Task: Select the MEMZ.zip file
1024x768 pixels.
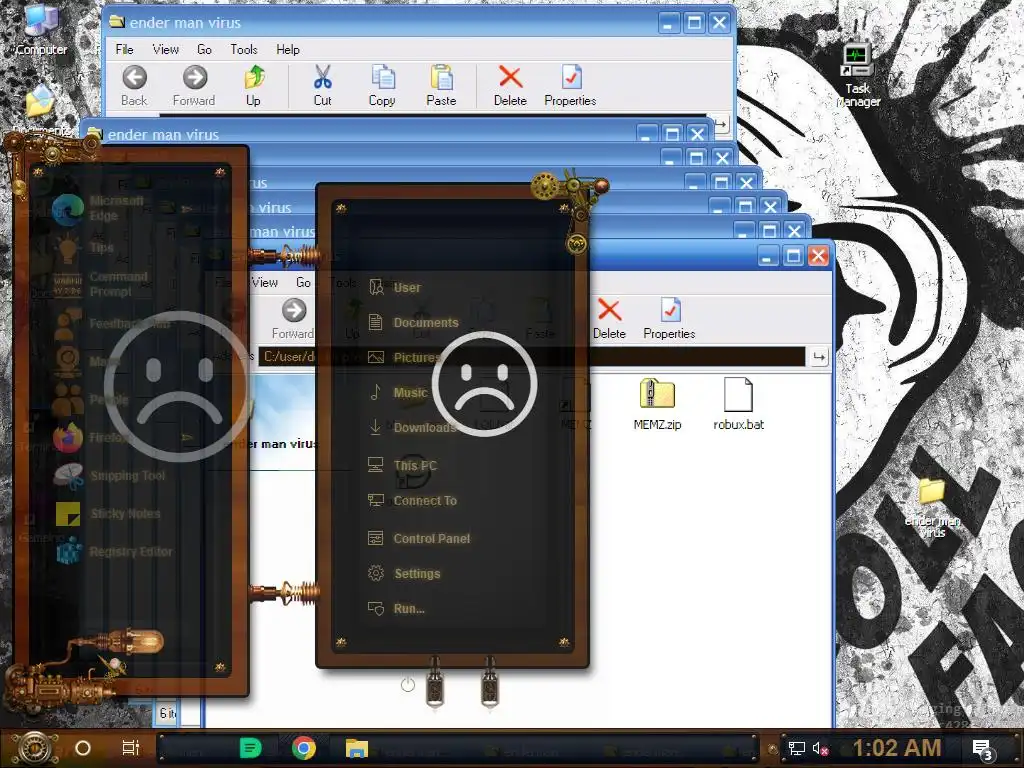Action: tap(657, 404)
